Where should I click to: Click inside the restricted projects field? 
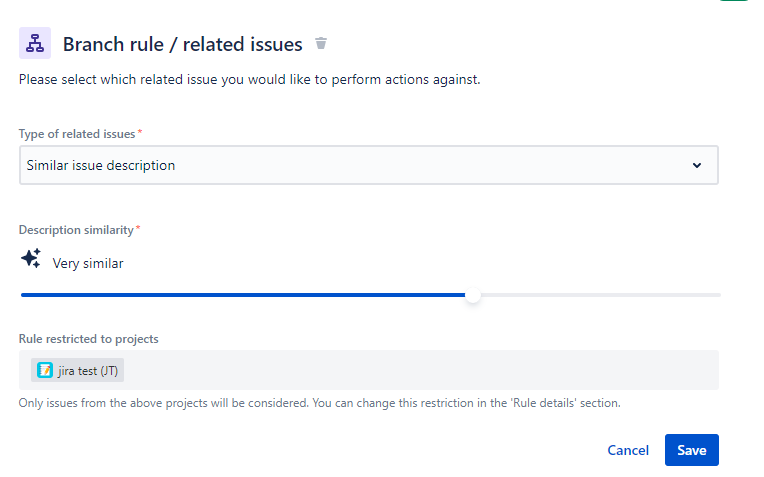[x=420, y=370]
